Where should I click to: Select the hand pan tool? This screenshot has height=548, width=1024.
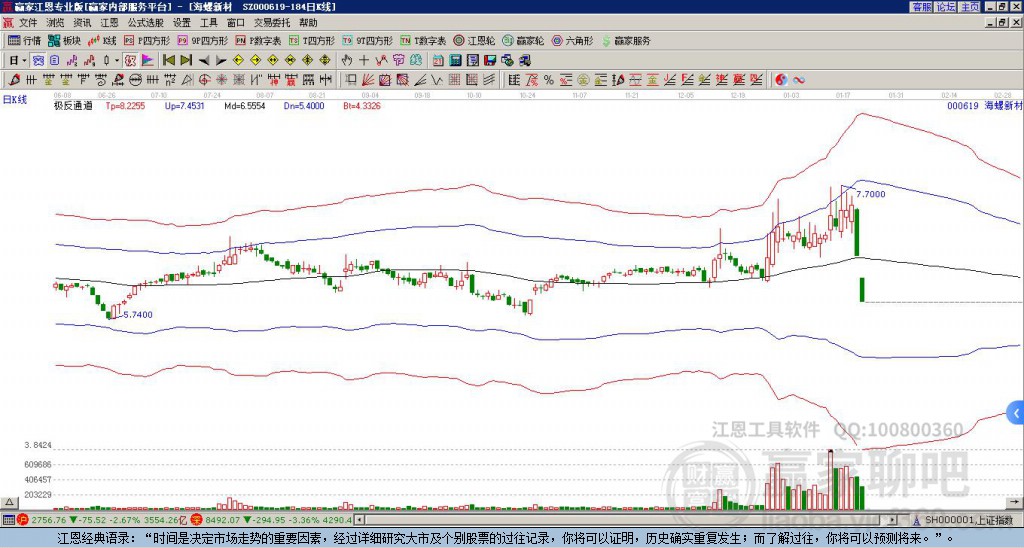coord(347,60)
